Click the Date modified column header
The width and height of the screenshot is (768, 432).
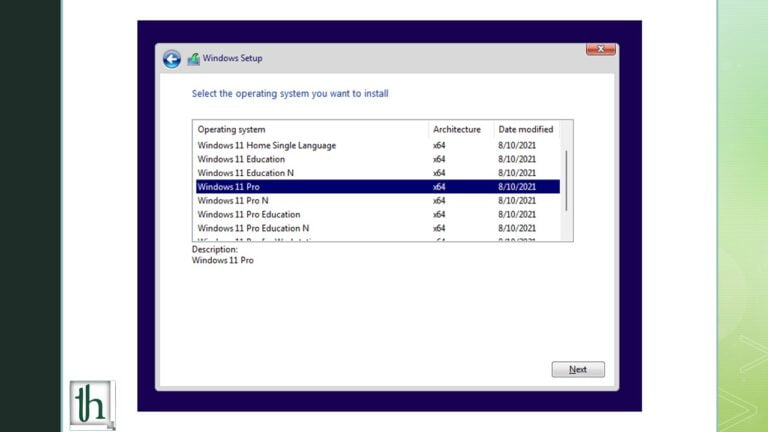(527, 129)
